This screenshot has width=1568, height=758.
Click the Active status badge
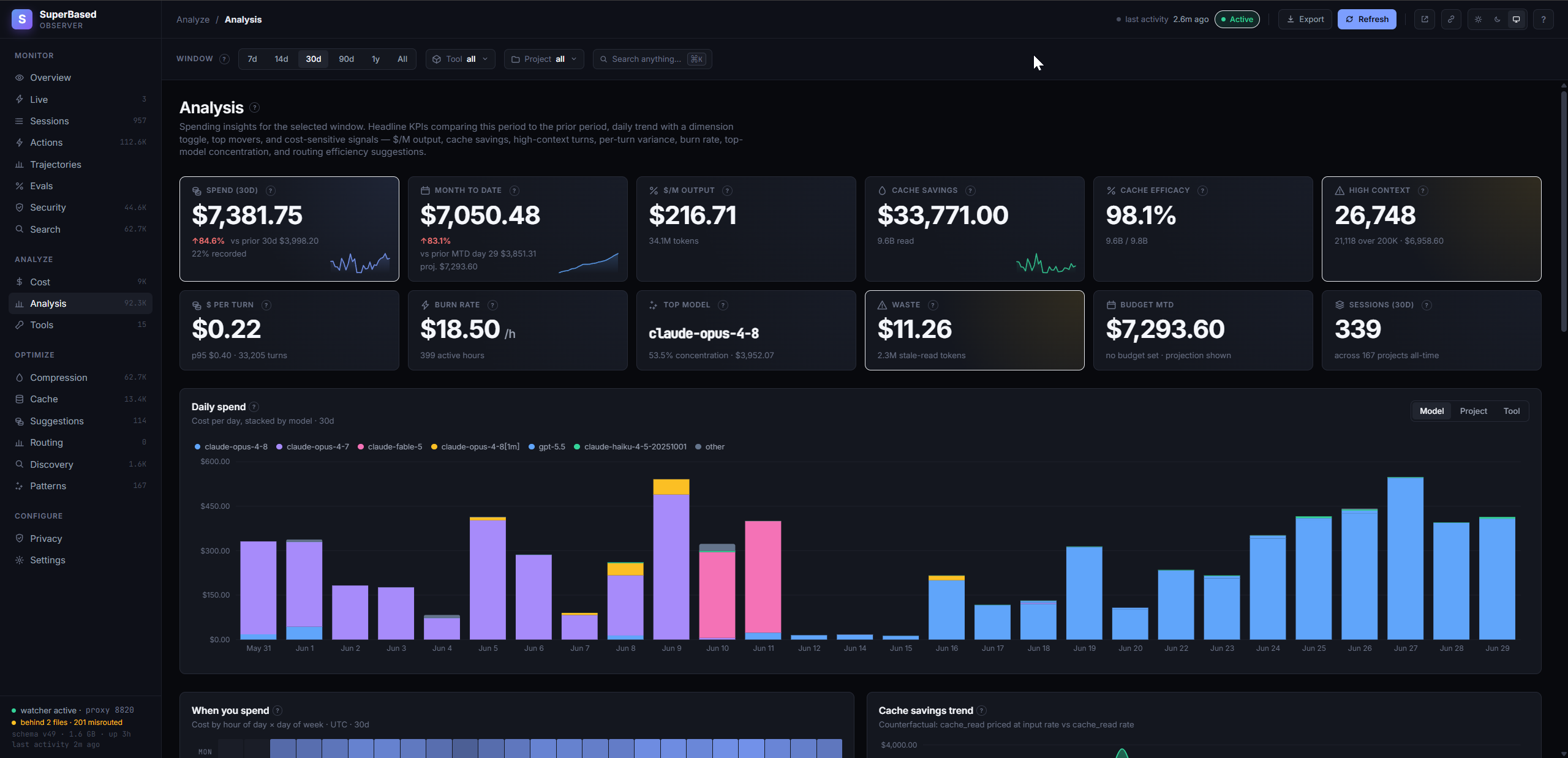pyautogui.click(x=1237, y=20)
